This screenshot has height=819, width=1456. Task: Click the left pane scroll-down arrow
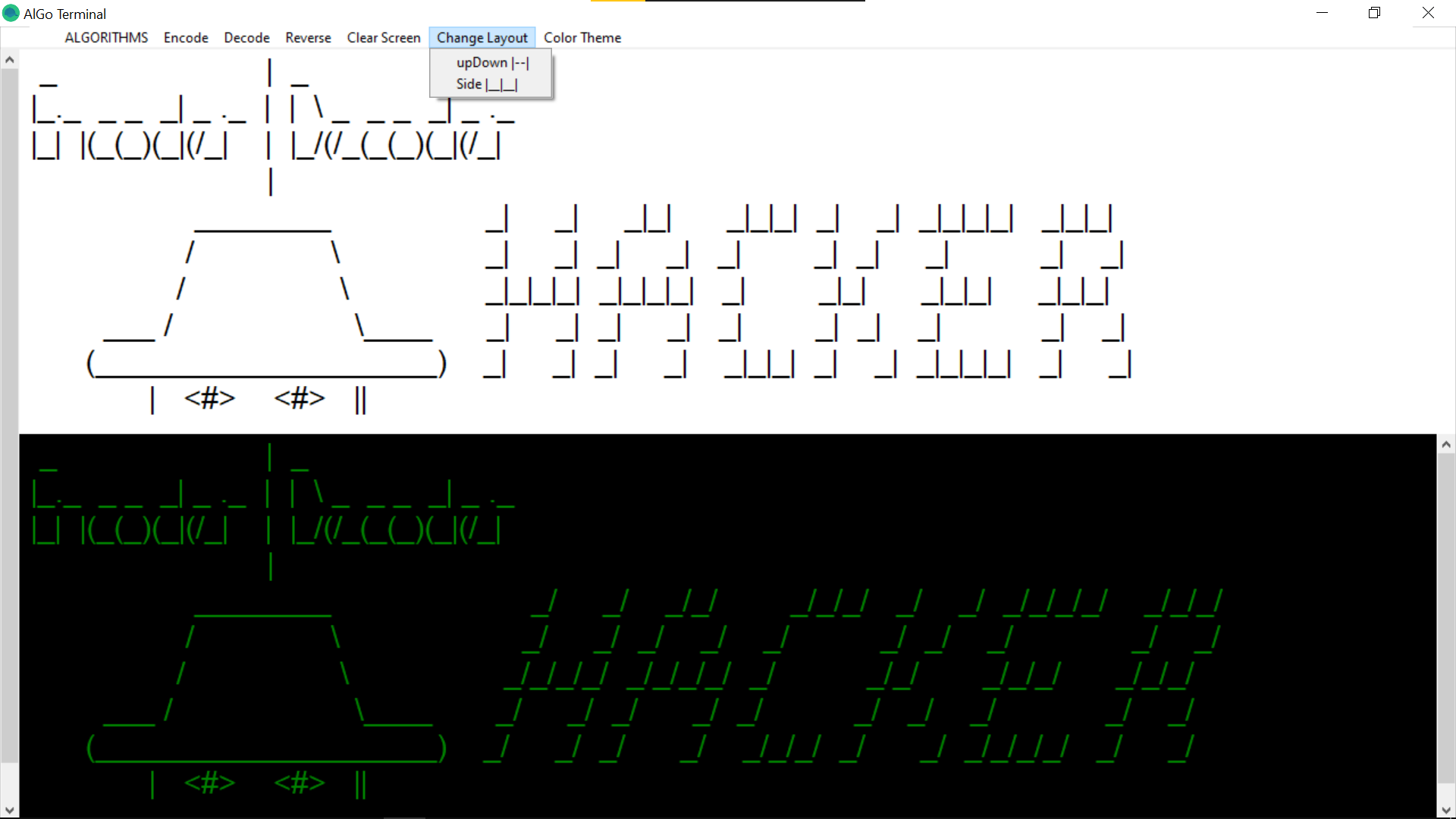[9, 810]
